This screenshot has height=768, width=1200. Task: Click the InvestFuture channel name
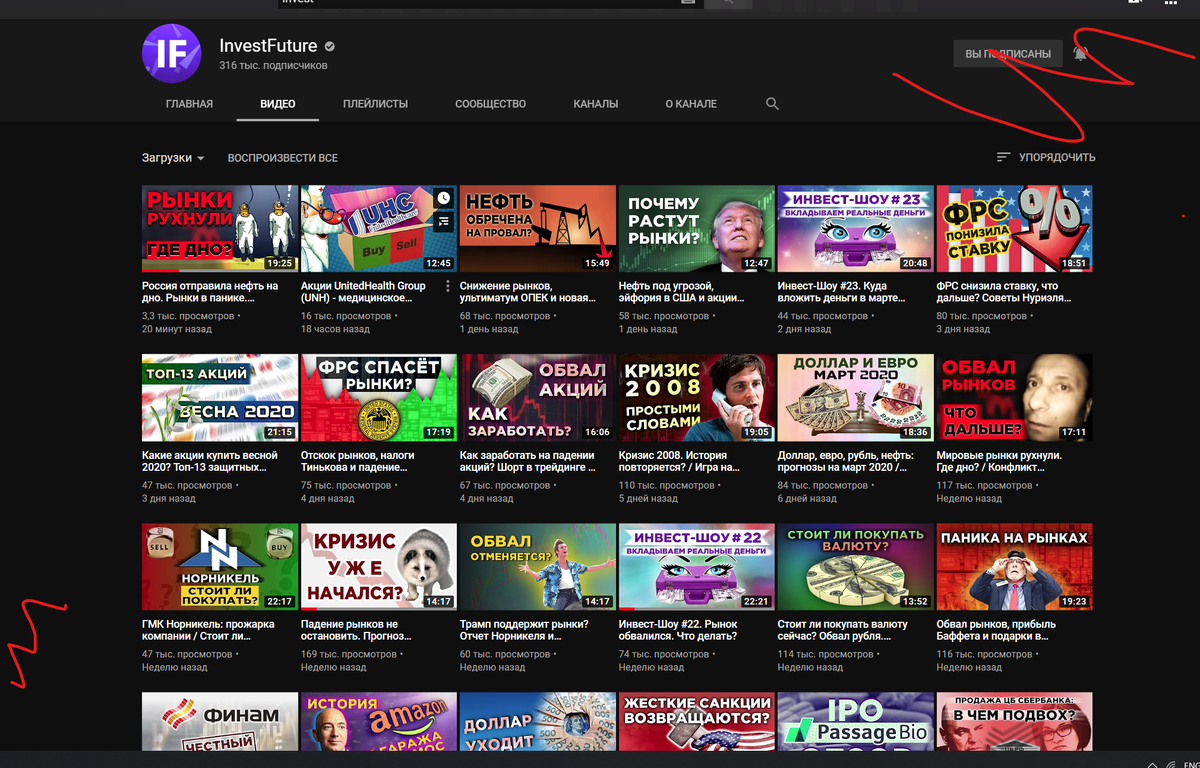click(x=268, y=46)
